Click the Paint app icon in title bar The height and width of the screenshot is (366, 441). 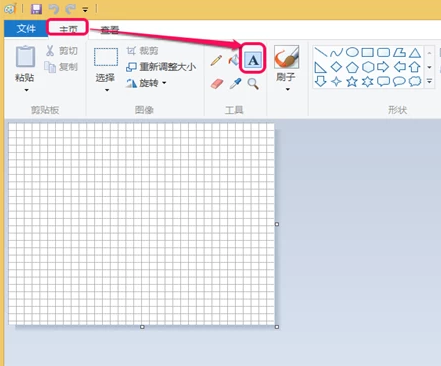pos(9,9)
